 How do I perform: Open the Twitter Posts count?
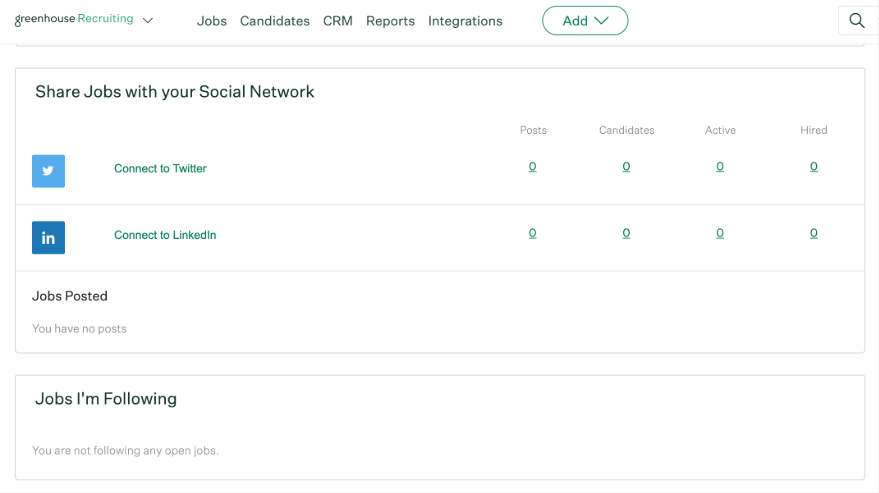(x=532, y=167)
